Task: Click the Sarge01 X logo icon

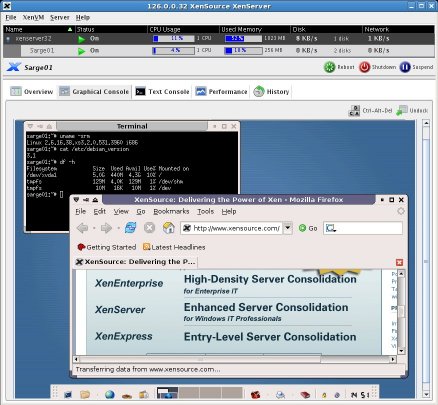Action: click(14, 67)
